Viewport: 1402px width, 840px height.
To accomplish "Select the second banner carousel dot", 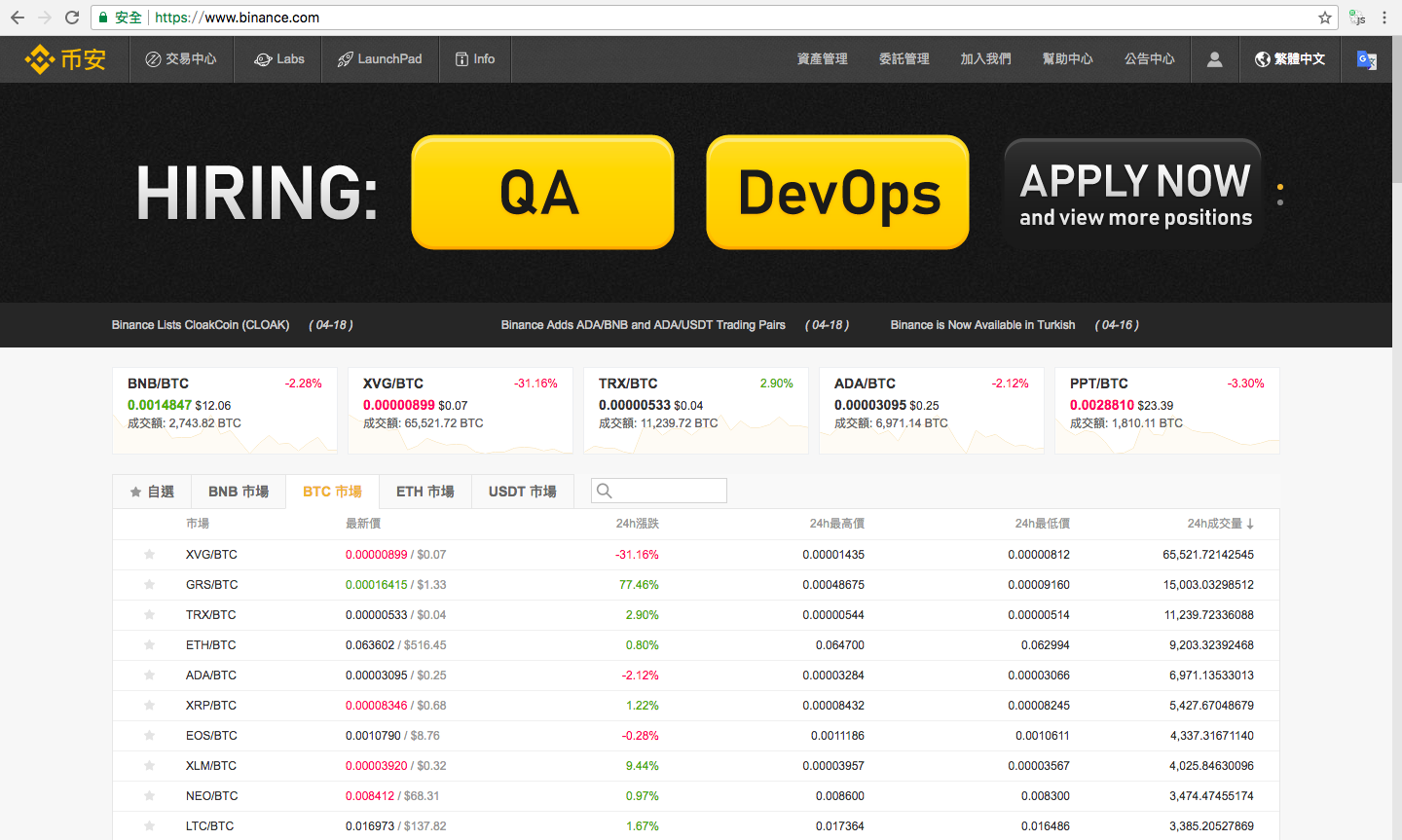I will click(1279, 202).
